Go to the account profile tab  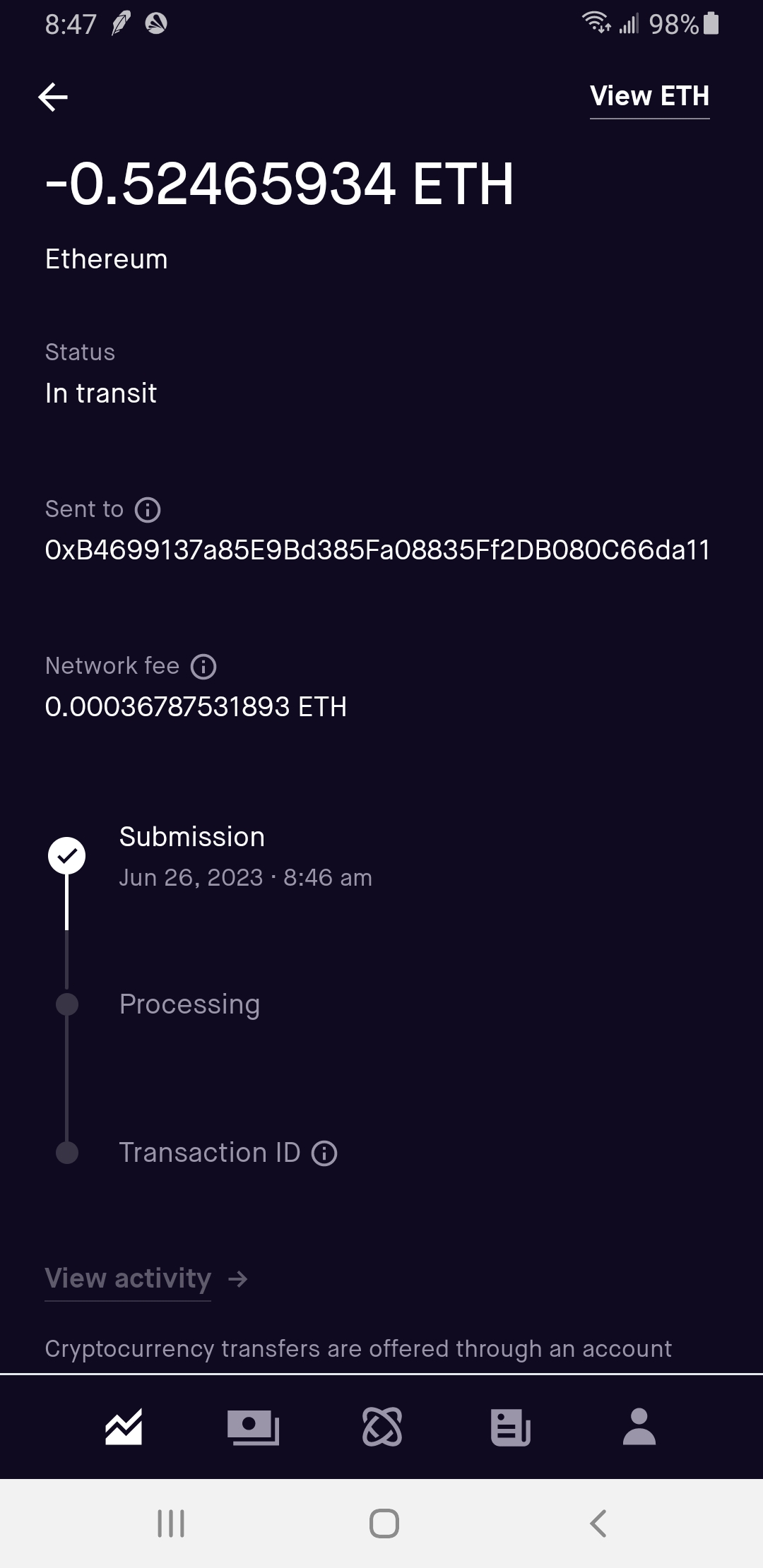pos(639,1427)
